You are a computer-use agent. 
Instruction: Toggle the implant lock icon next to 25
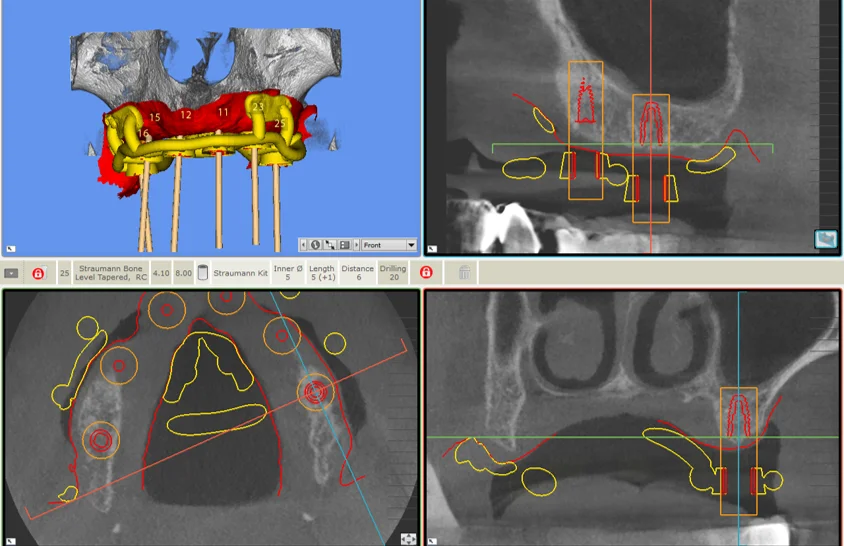tap(38, 273)
